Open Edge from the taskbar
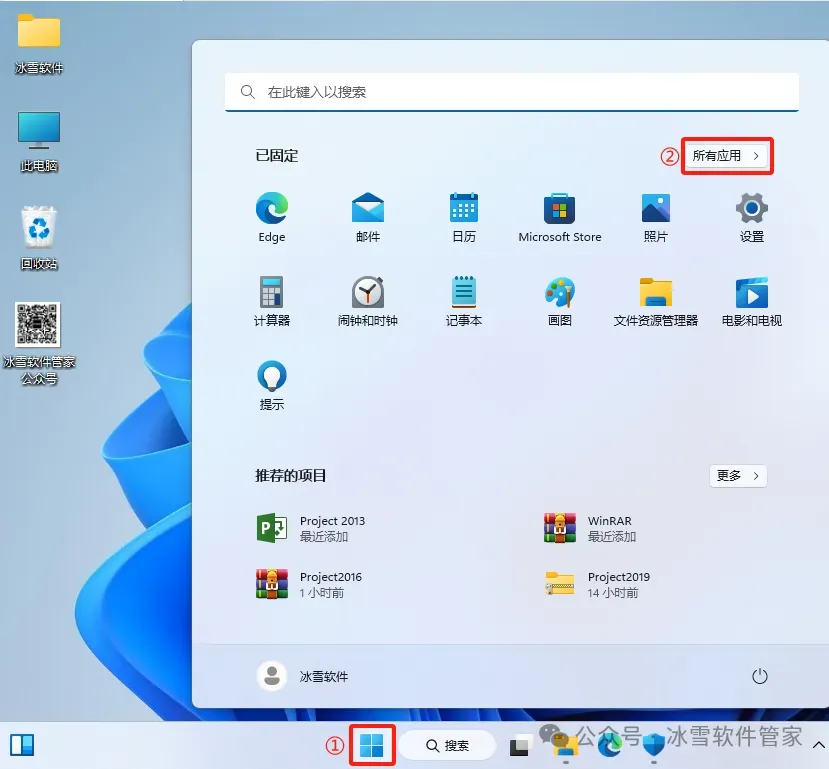Screen dimensions: 829x769 610,746
